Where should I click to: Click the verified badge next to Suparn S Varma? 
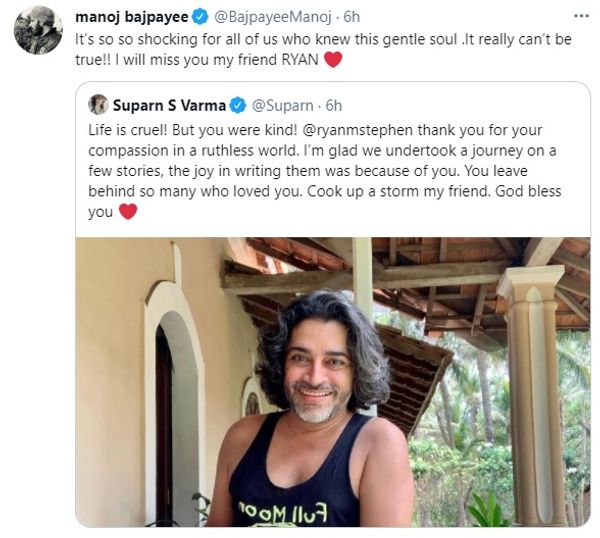(x=238, y=106)
